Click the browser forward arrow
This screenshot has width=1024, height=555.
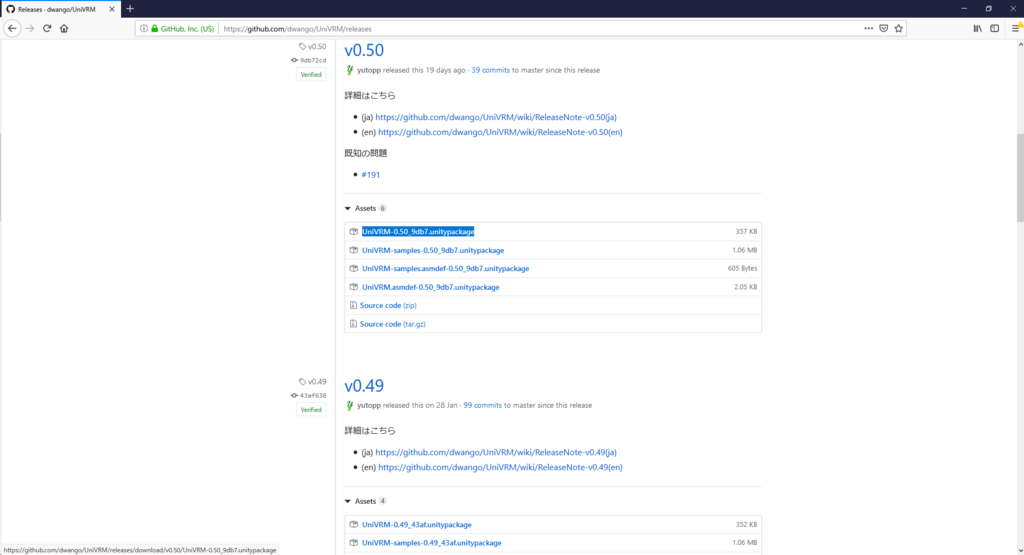pyautogui.click(x=29, y=29)
